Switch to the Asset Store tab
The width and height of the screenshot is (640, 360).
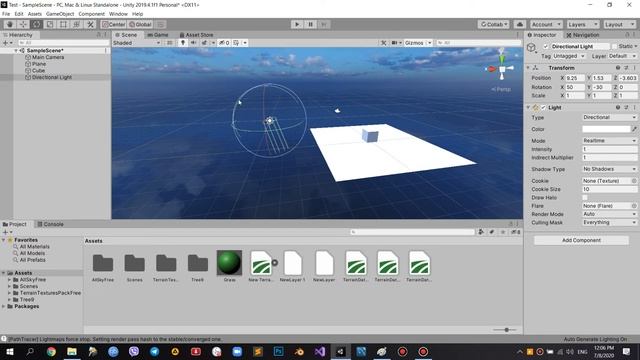[x=196, y=35]
